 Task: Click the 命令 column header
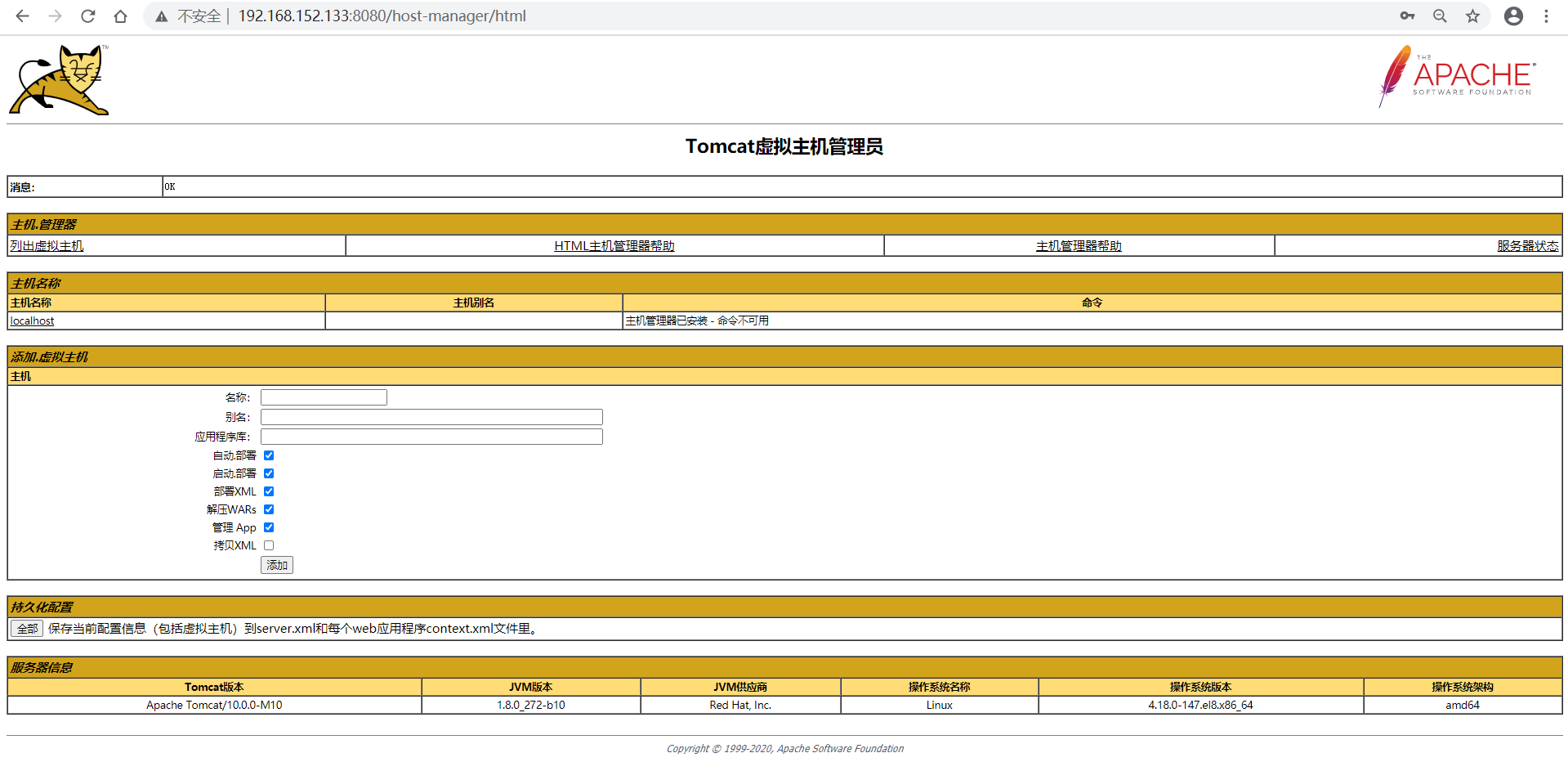click(x=1092, y=303)
